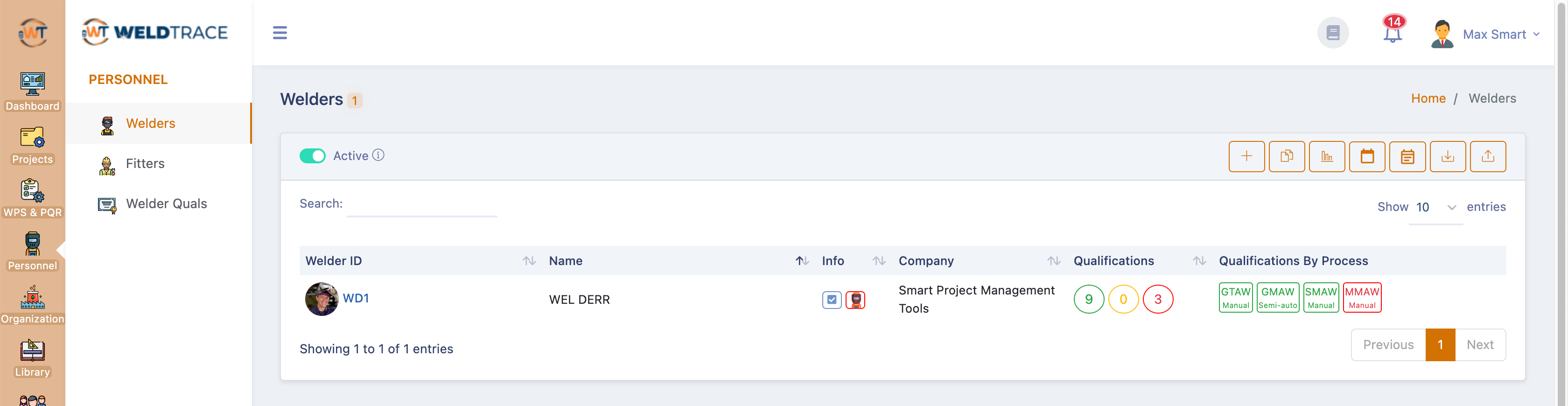Screen dimensions: 1568x406
Task: Click the add welder plus icon
Action: point(1246,156)
